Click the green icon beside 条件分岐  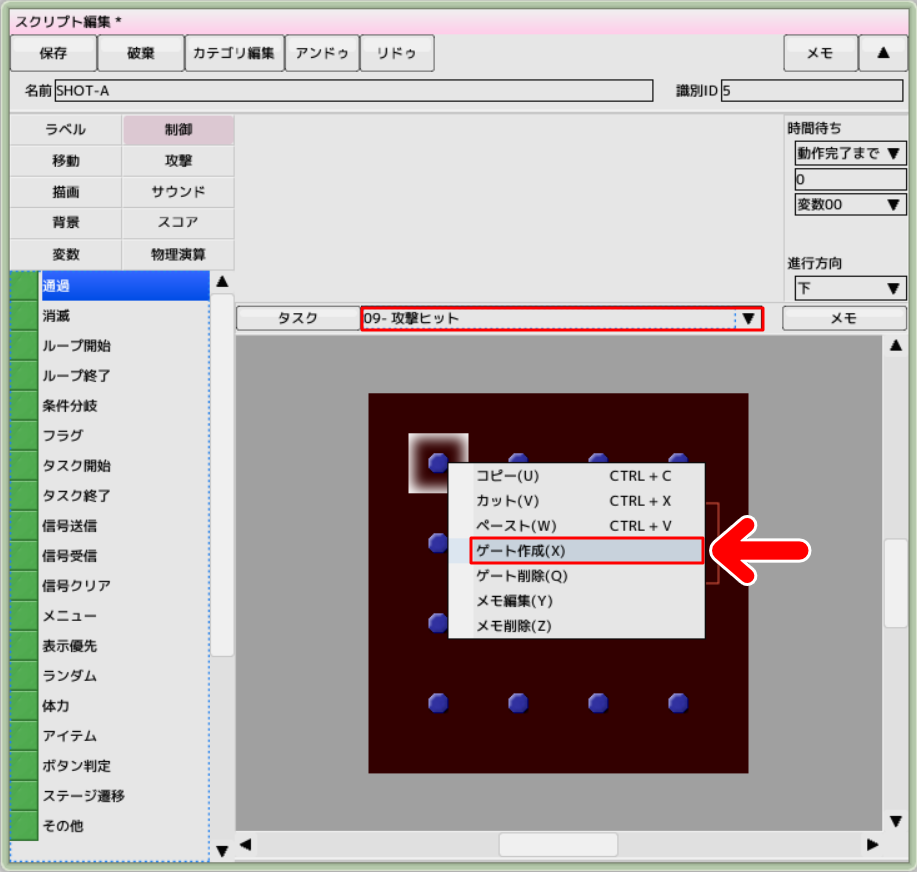[x=24, y=406]
